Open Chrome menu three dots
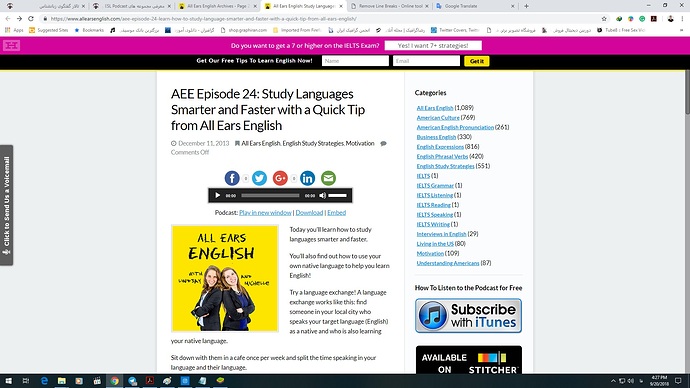 [x=683, y=18]
